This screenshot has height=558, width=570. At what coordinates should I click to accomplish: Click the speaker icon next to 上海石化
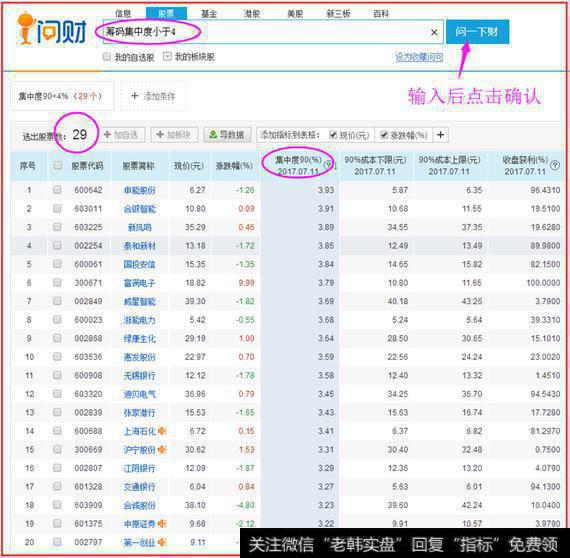tap(162, 431)
